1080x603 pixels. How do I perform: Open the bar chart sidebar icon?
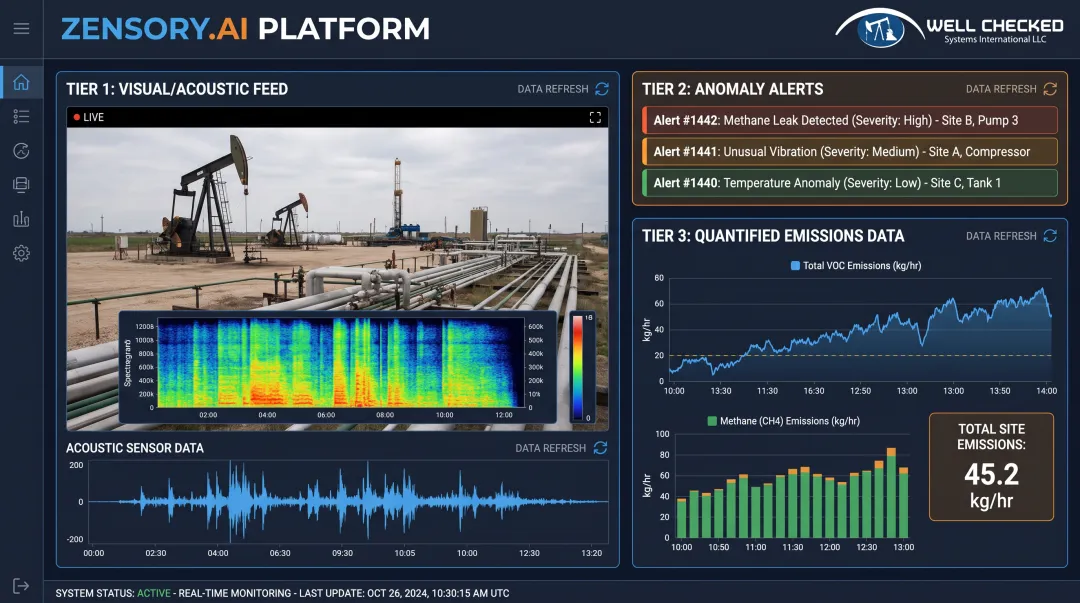click(21, 219)
